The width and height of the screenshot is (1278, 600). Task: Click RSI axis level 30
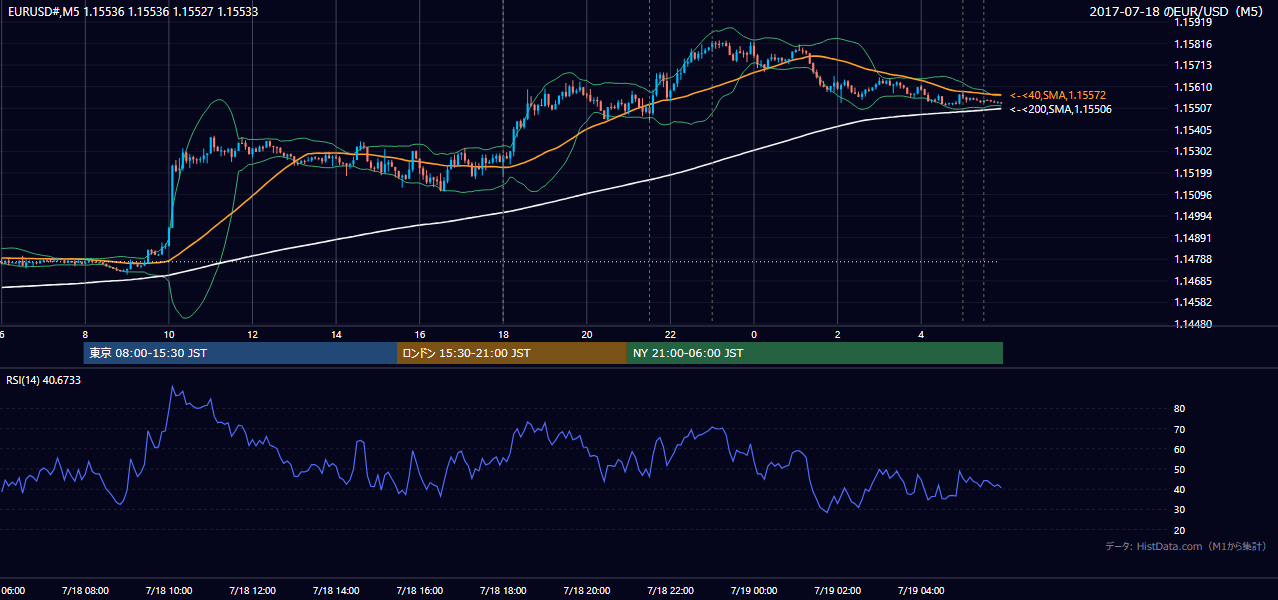pos(1180,510)
